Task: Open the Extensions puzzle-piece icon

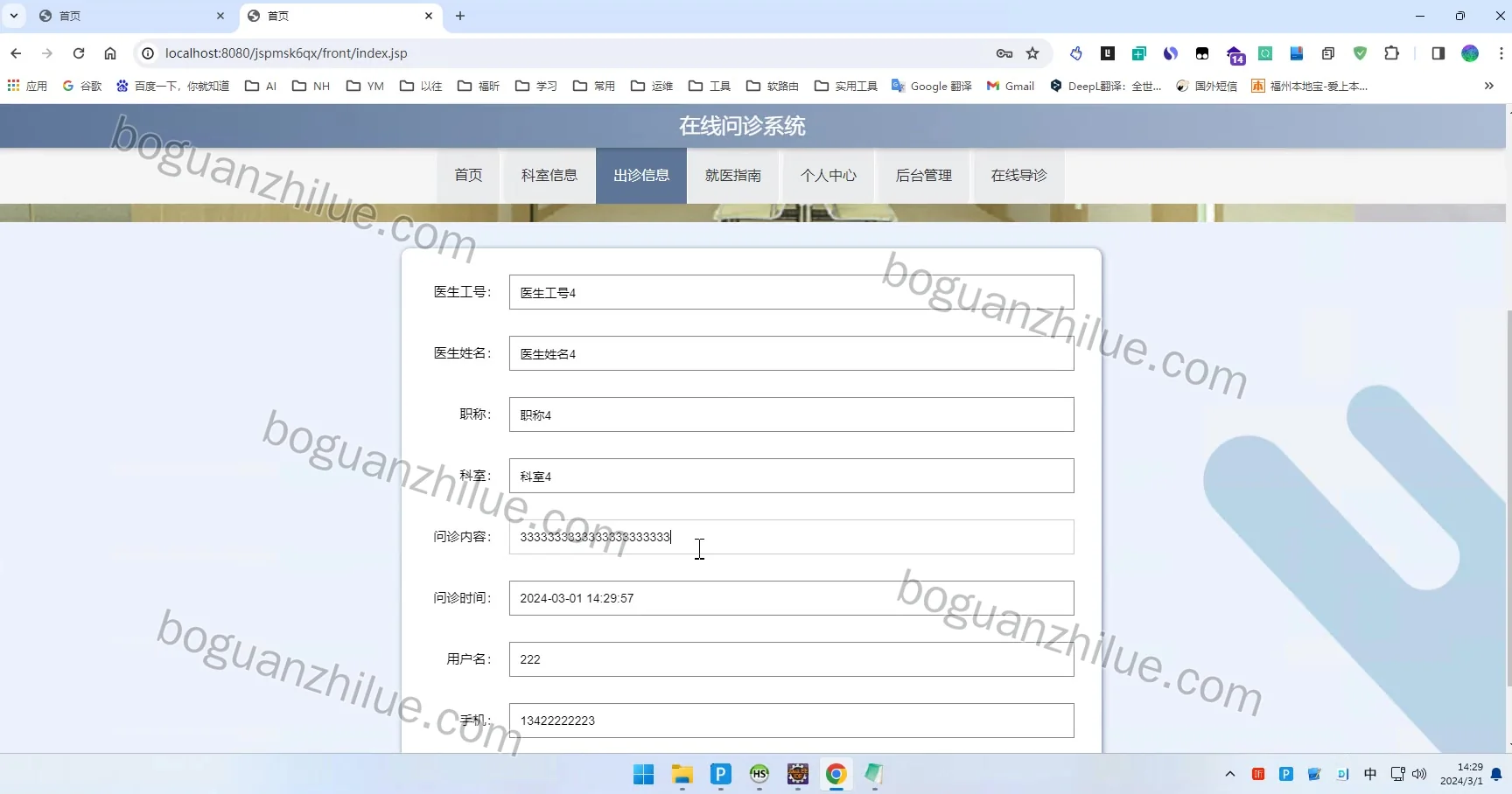Action: 1391,53
